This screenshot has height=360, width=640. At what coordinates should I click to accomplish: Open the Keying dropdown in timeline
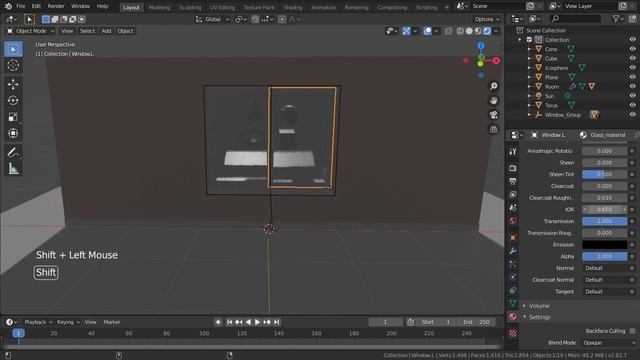(68, 322)
